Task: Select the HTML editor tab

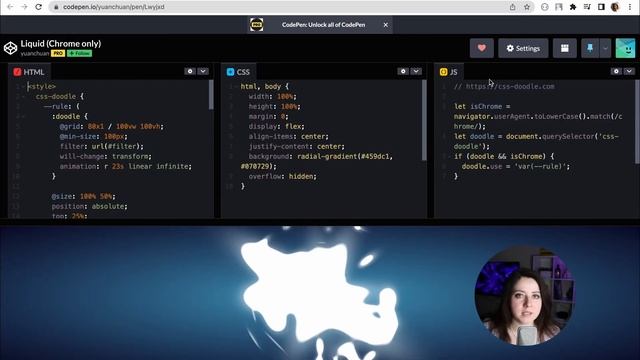Action: (29, 72)
